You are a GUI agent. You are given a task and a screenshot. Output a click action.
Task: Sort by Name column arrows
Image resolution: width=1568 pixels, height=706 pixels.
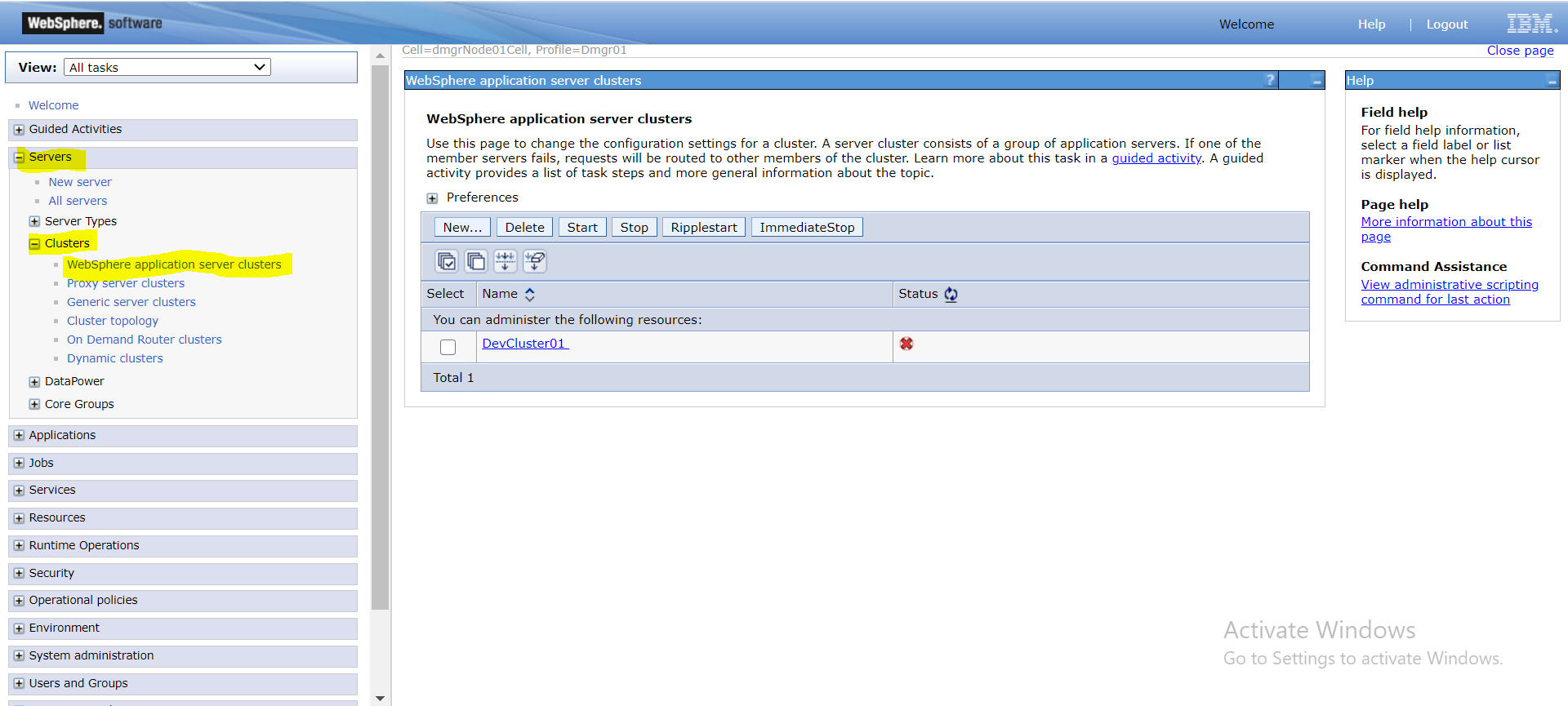(529, 295)
